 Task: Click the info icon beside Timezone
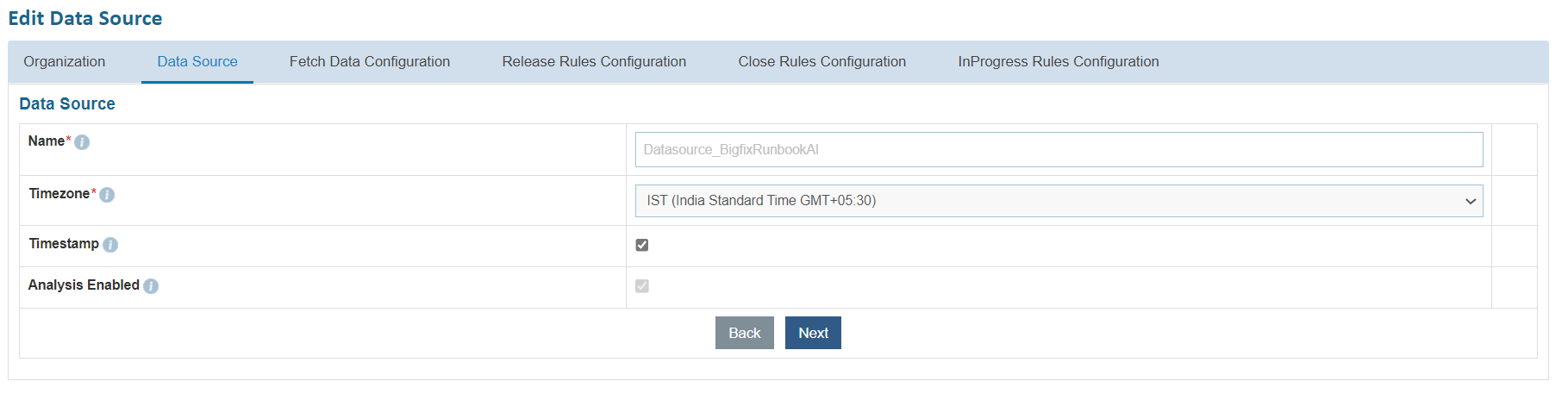[107, 195]
